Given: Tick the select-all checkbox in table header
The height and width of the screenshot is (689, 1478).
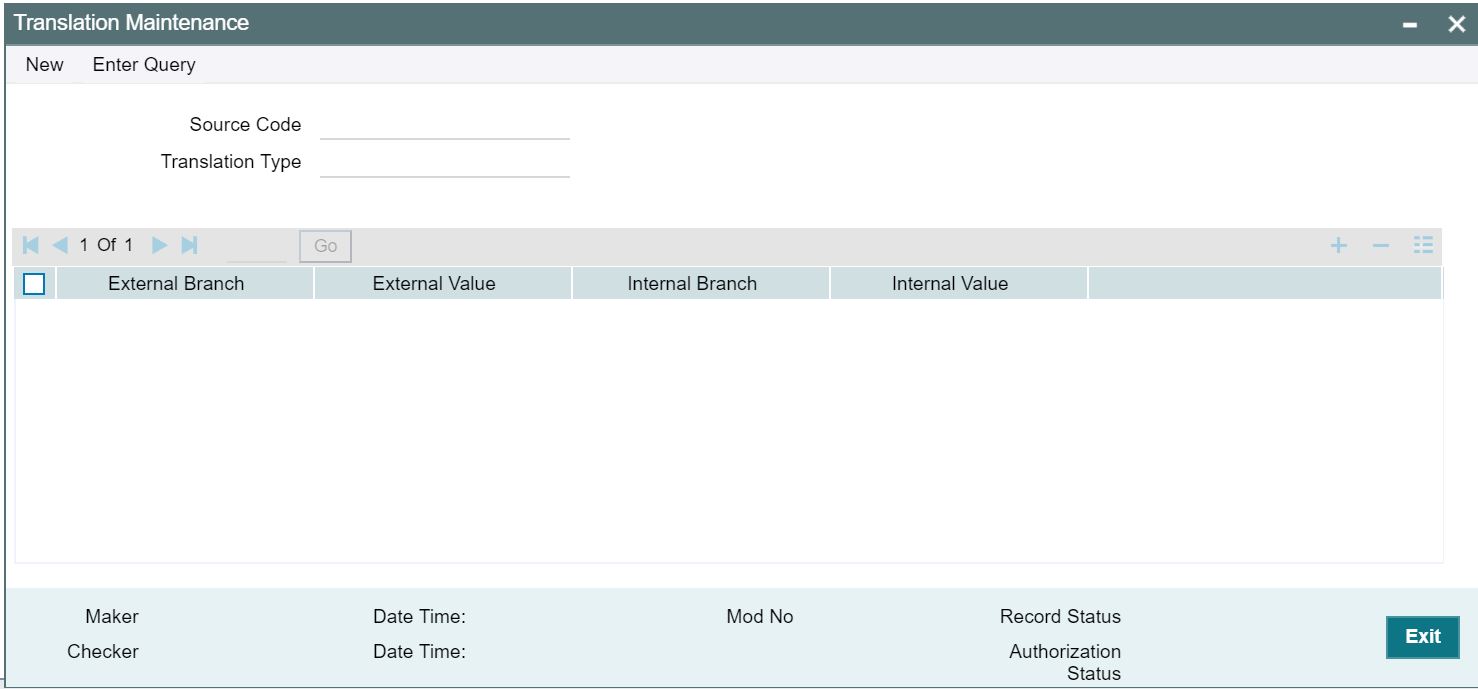Looking at the screenshot, I should [34, 284].
